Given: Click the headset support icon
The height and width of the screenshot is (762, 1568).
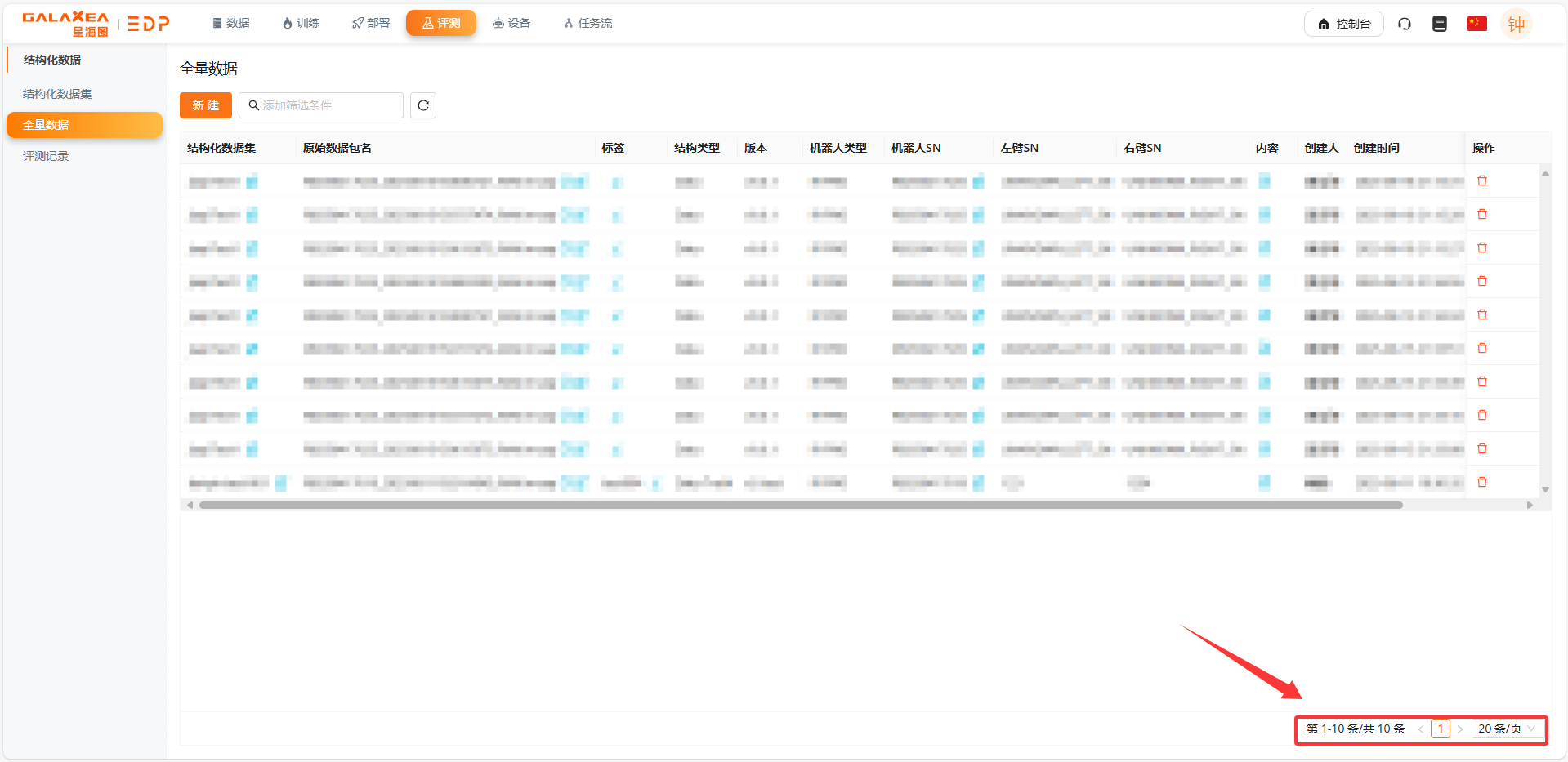Looking at the screenshot, I should point(1404,24).
